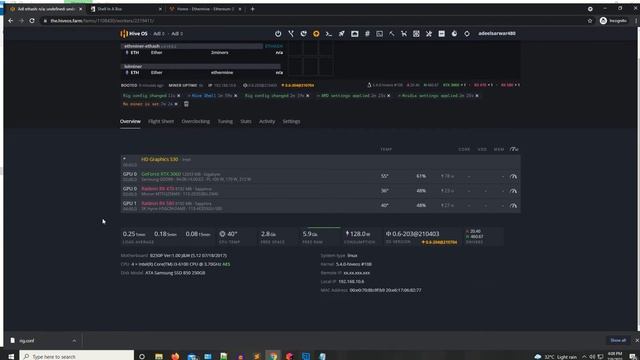The height and width of the screenshot is (360, 640).
Task: Click the Hive OS logo
Action: click(x=134, y=33)
